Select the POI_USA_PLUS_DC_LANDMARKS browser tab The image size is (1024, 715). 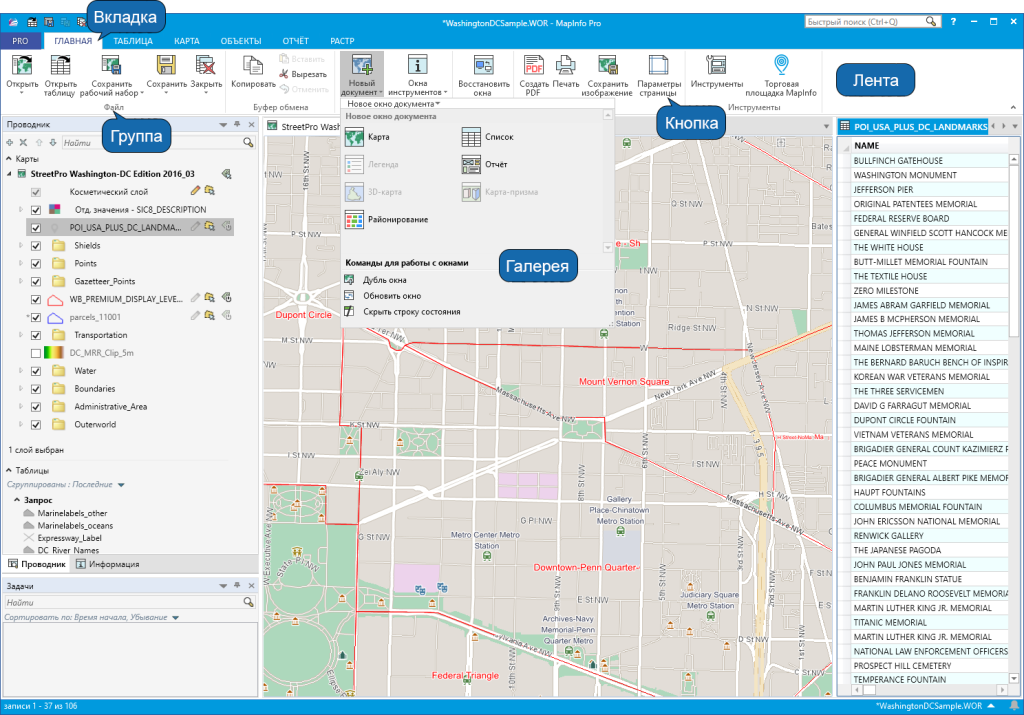tap(914, 127)
